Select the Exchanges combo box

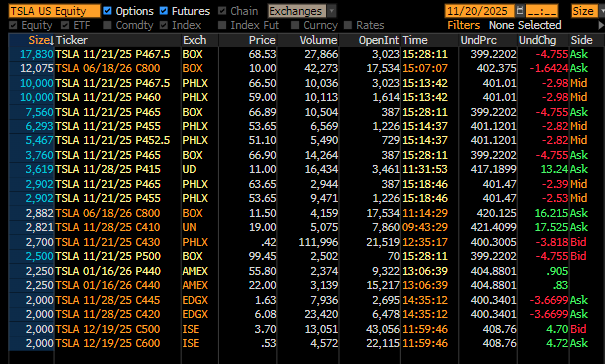click(297, 11)
